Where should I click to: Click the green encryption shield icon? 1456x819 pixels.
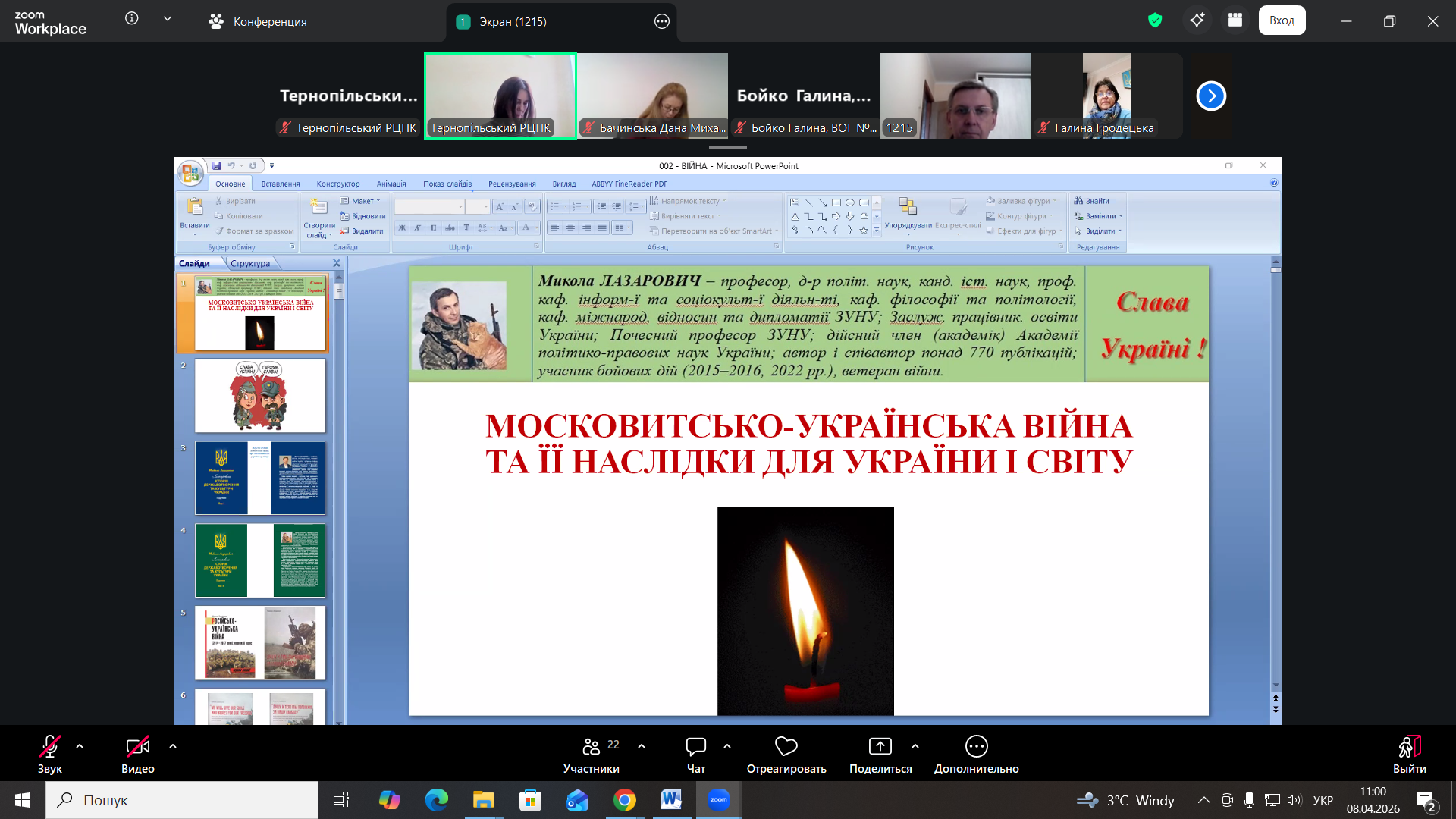tap(1155, 20)
